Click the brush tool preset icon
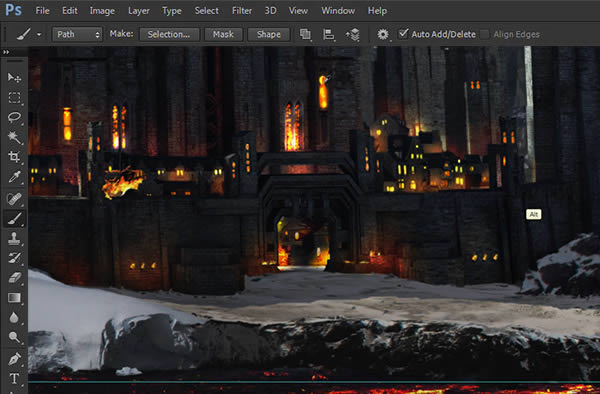600x394 pixels. [24, 34]
